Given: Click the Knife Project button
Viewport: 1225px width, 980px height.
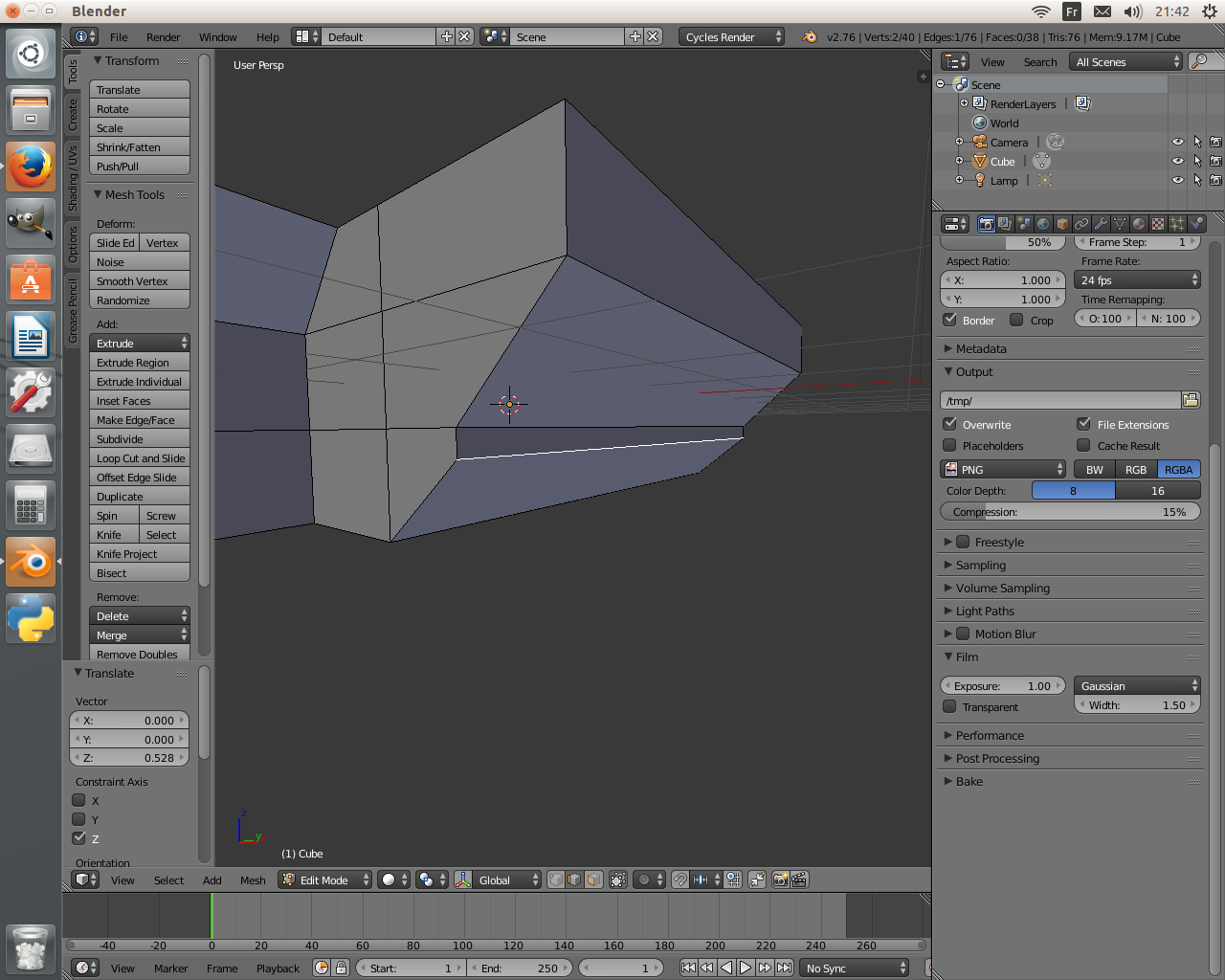Looking at the screenshot, I should point(140,553).
